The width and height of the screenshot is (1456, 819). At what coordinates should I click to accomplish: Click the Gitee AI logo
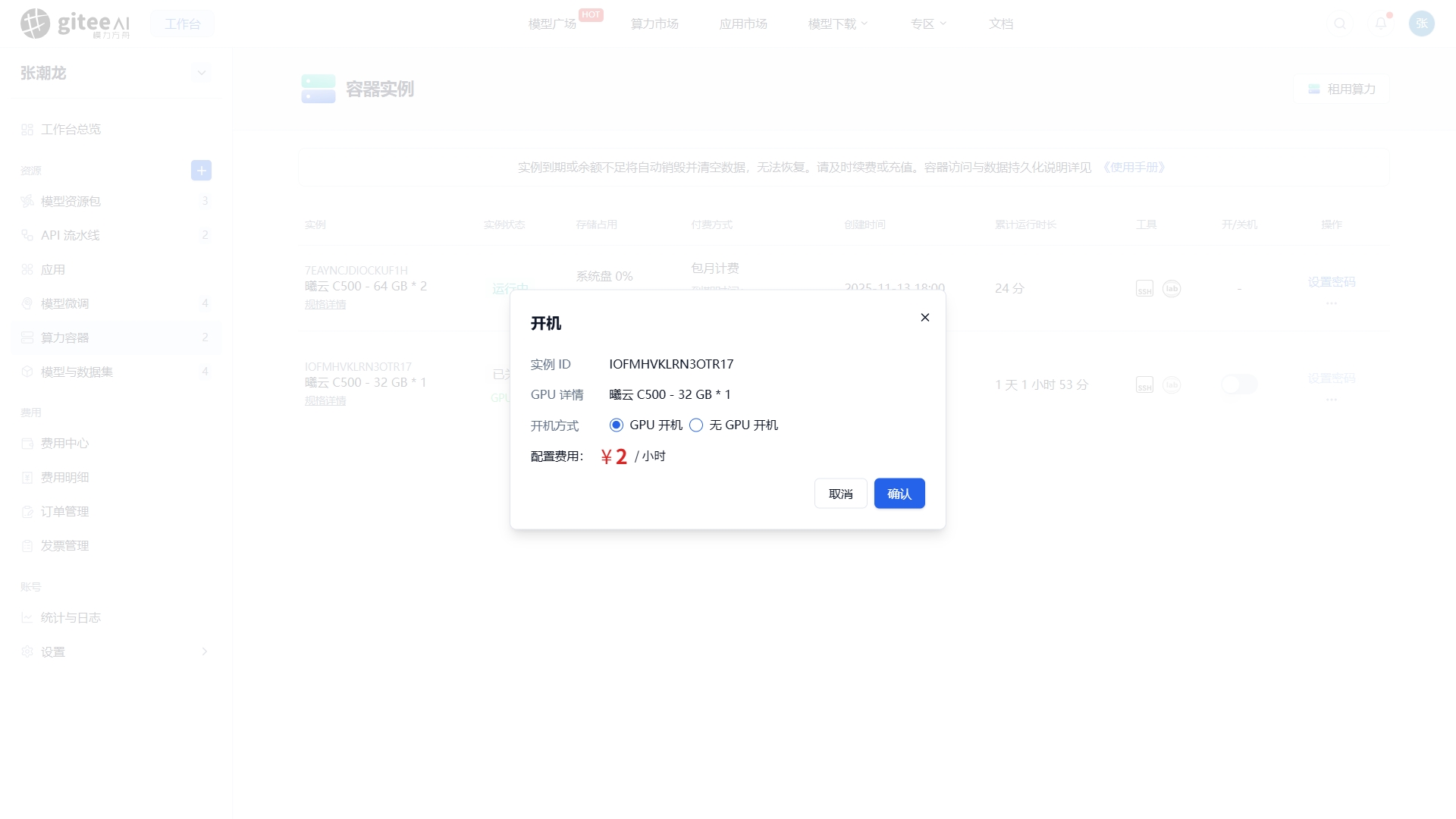coord(75,24)
